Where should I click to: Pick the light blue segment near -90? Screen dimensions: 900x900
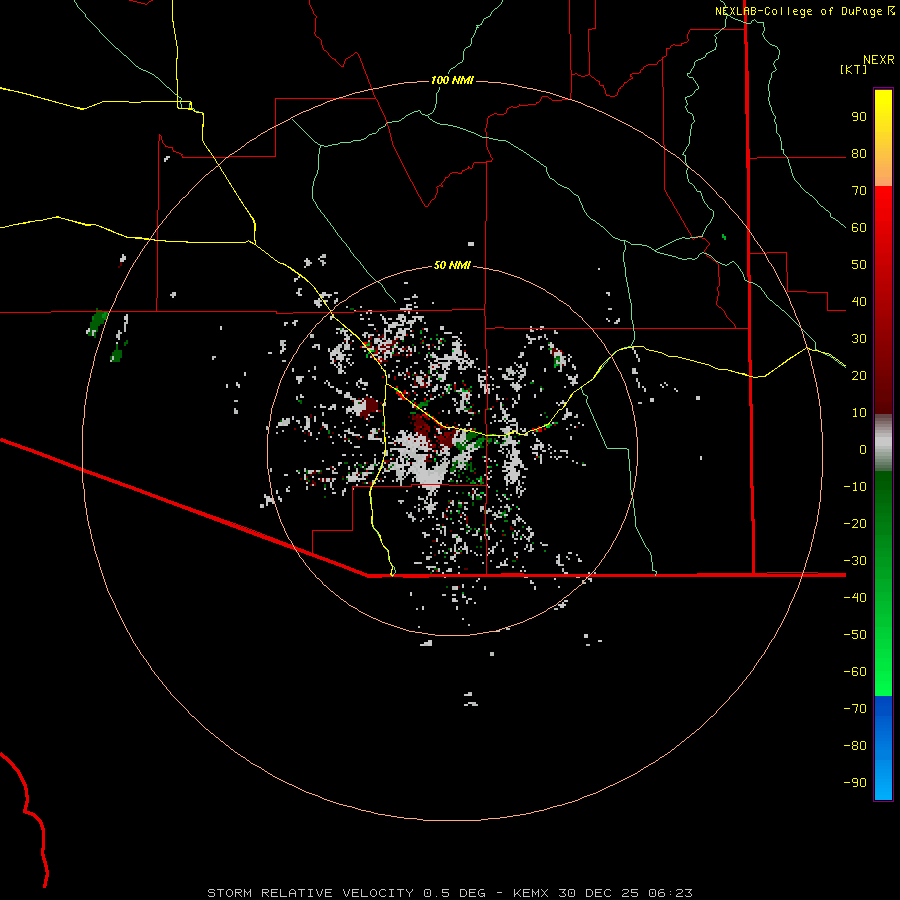[x=883, y=778]
